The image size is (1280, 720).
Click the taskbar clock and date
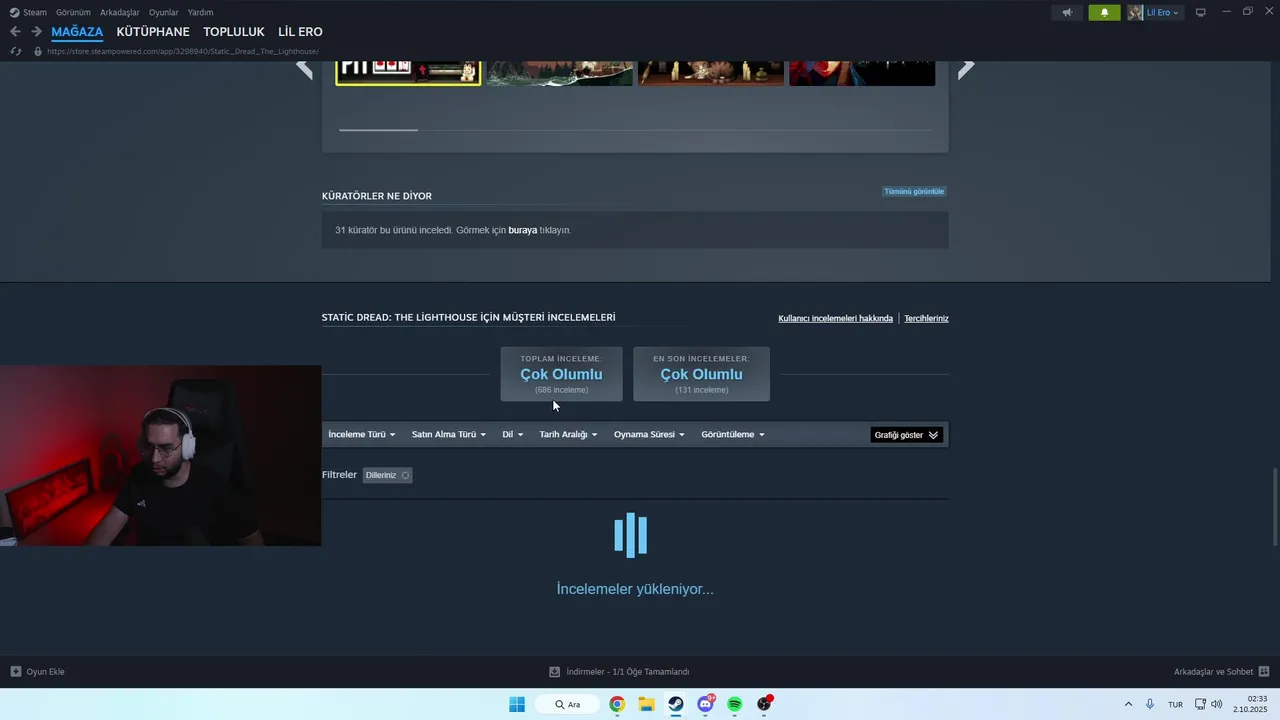[1250, 704]
